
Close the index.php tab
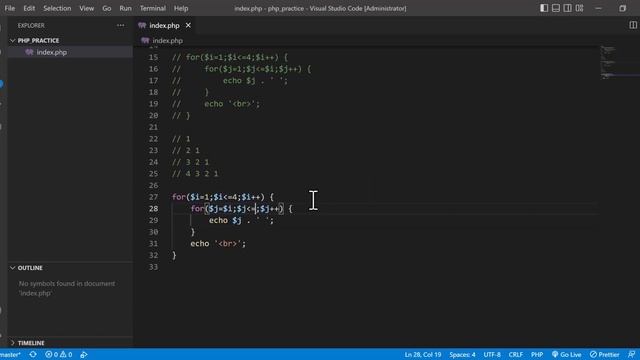click(188, 25)
